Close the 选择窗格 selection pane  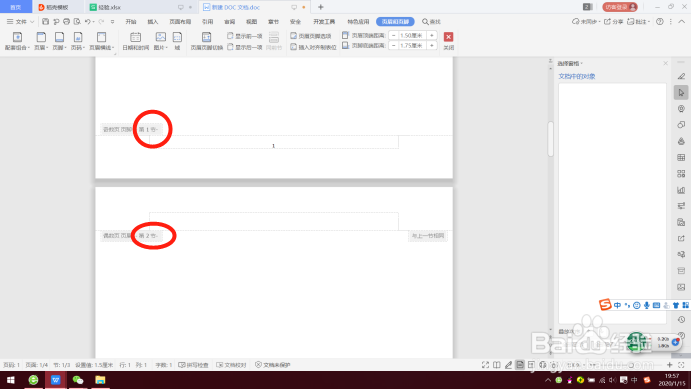tap(666, 64)
